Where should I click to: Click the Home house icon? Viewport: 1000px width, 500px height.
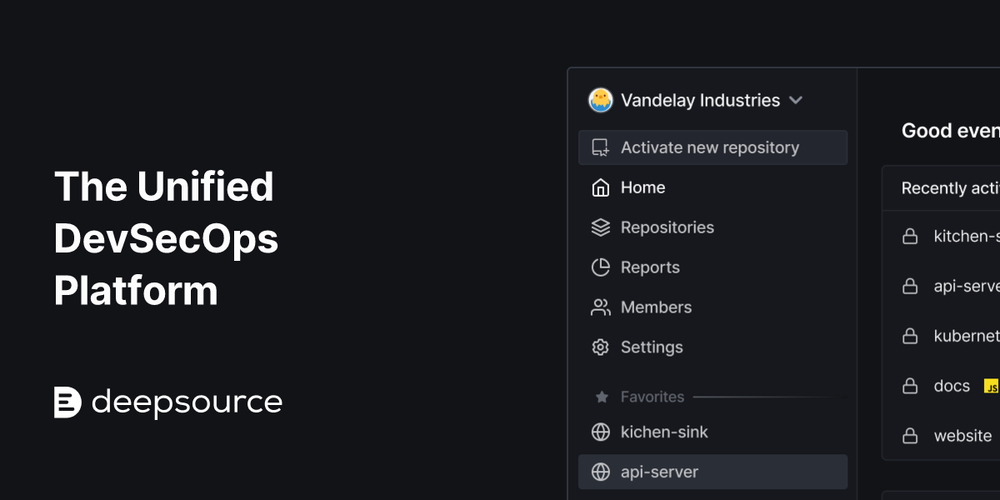[x=600, y=188]
